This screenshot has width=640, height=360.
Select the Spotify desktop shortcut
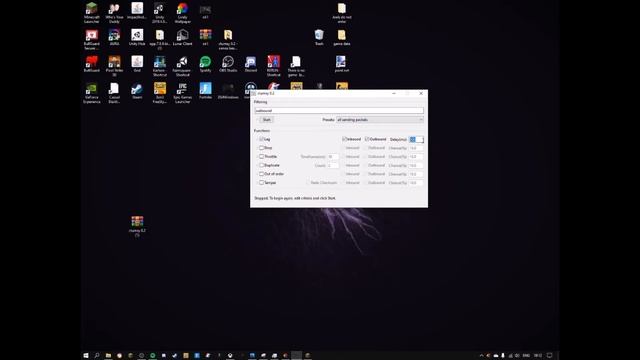pos(205,64)
